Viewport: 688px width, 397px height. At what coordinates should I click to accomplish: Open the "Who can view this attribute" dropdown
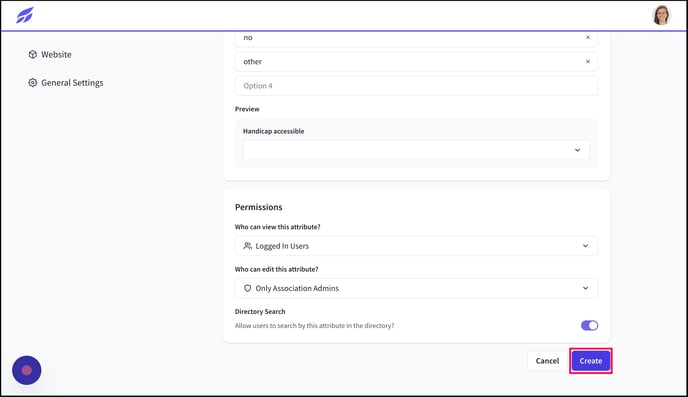pyautogui.click(x=416, y=246)
